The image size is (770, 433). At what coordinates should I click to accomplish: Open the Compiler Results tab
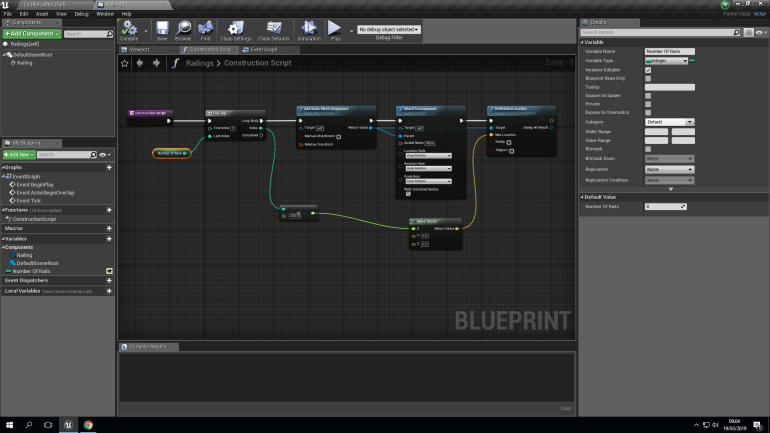(148, 347)
